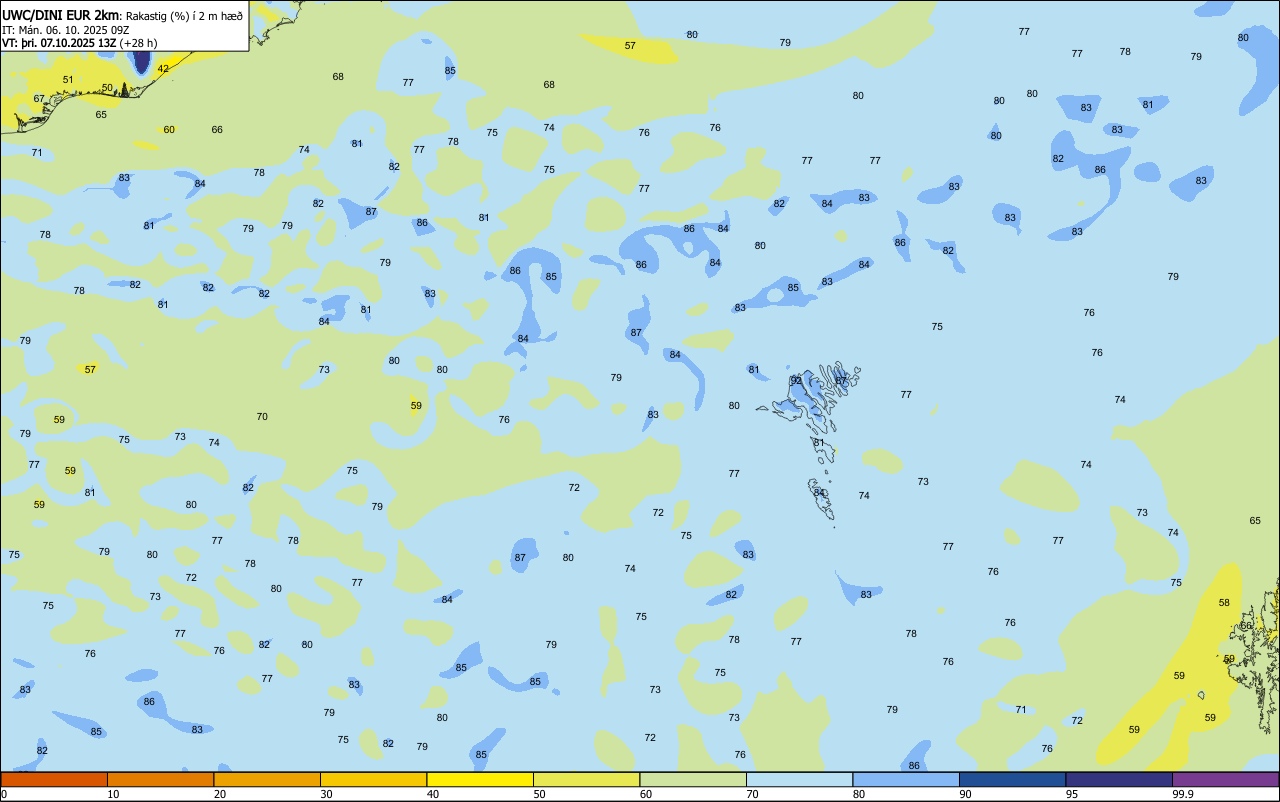This screenshot has width=1280, height=802.
Task: Pick the 95–99.9 navy legend swatch
Action: click(1119, 779)
